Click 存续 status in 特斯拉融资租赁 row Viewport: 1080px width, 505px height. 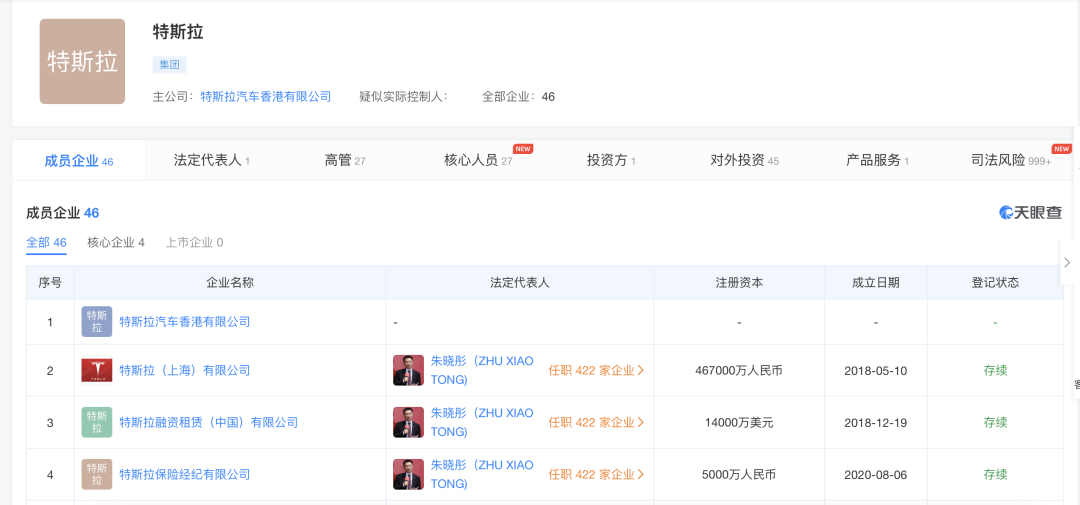click(995, 422)
